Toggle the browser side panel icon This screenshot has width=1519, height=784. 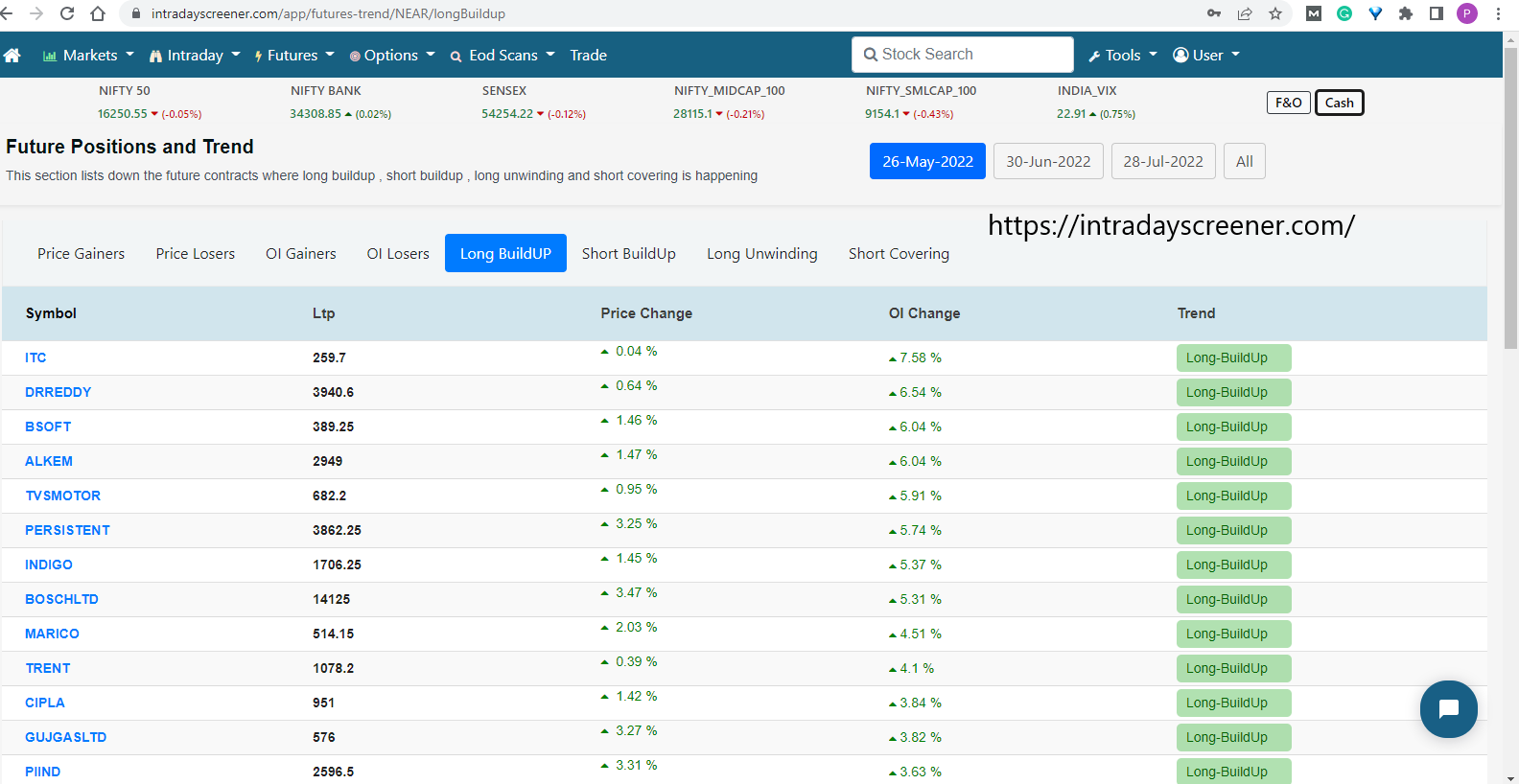pyautogui.click(x=1437, y=13)
